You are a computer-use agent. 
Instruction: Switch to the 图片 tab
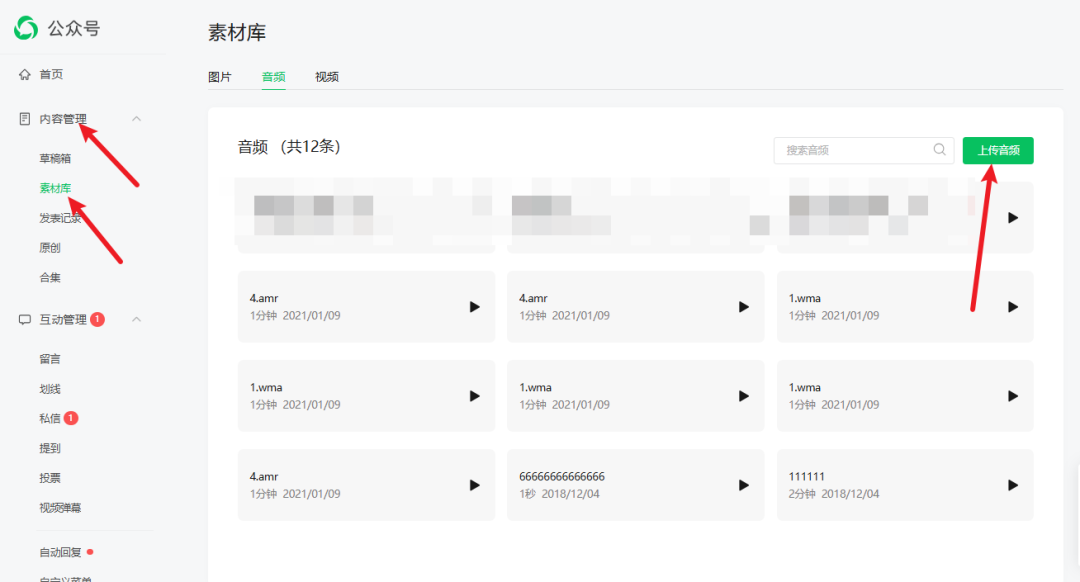click(x=219, y=77)
